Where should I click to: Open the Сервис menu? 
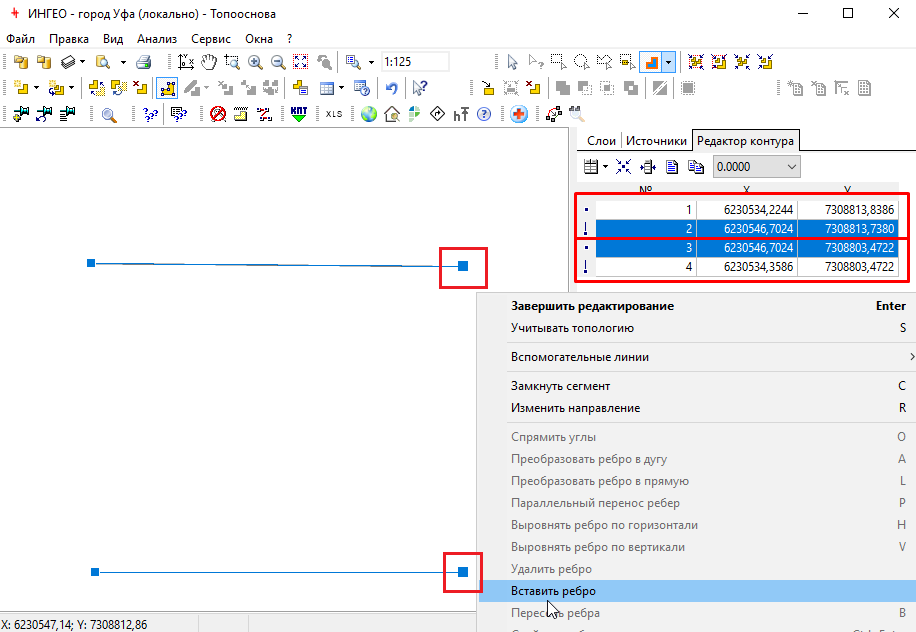pos(211,39)
